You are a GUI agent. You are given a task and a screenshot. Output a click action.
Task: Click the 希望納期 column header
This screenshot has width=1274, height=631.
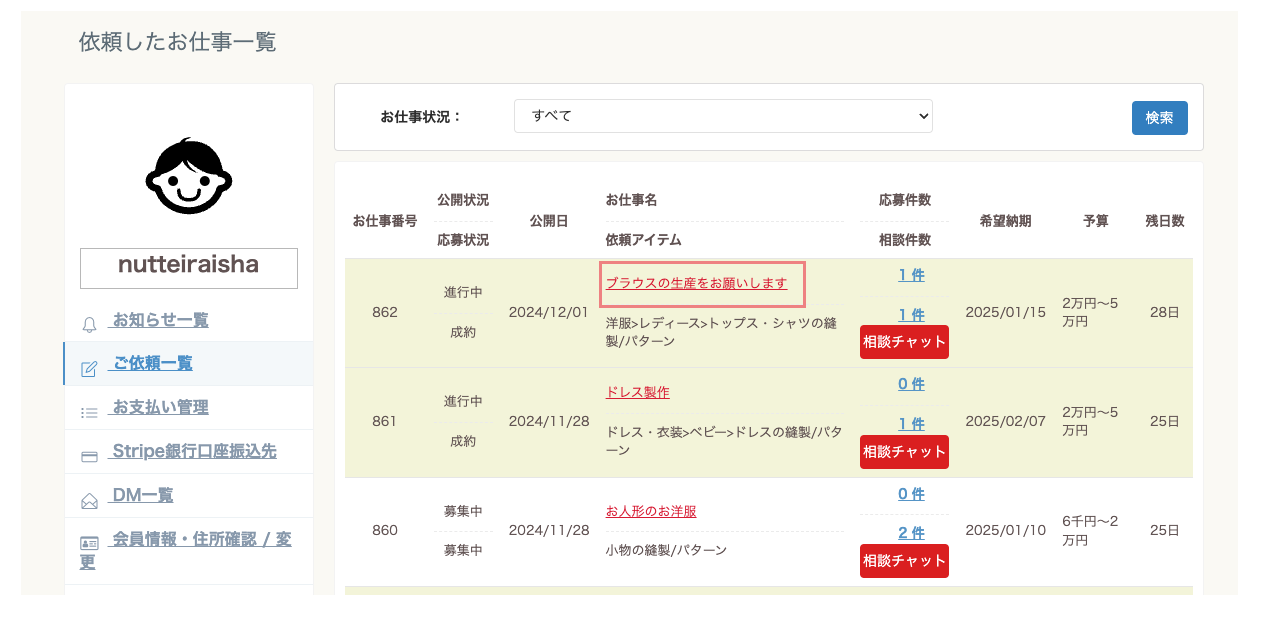point(1005,221)
